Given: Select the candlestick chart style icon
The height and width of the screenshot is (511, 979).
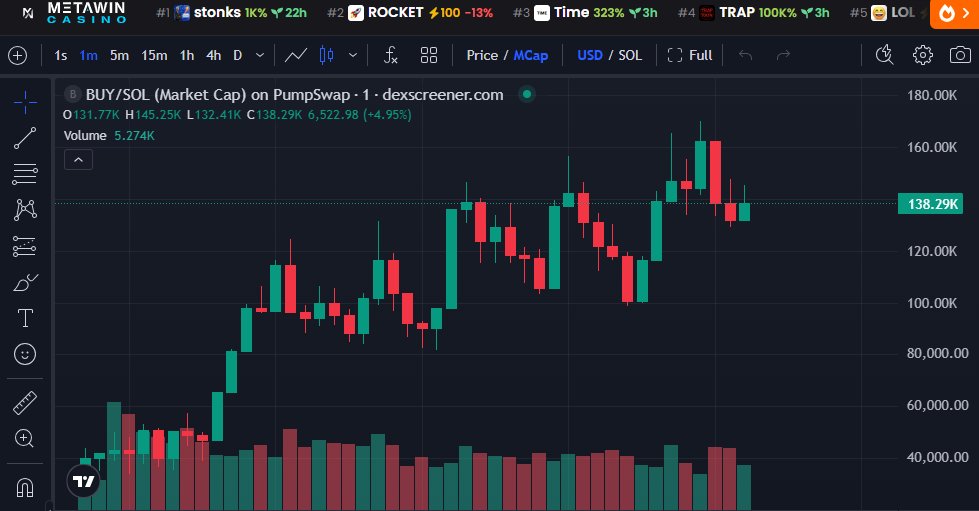Looking at the screenshot, I should pos(326,56).
